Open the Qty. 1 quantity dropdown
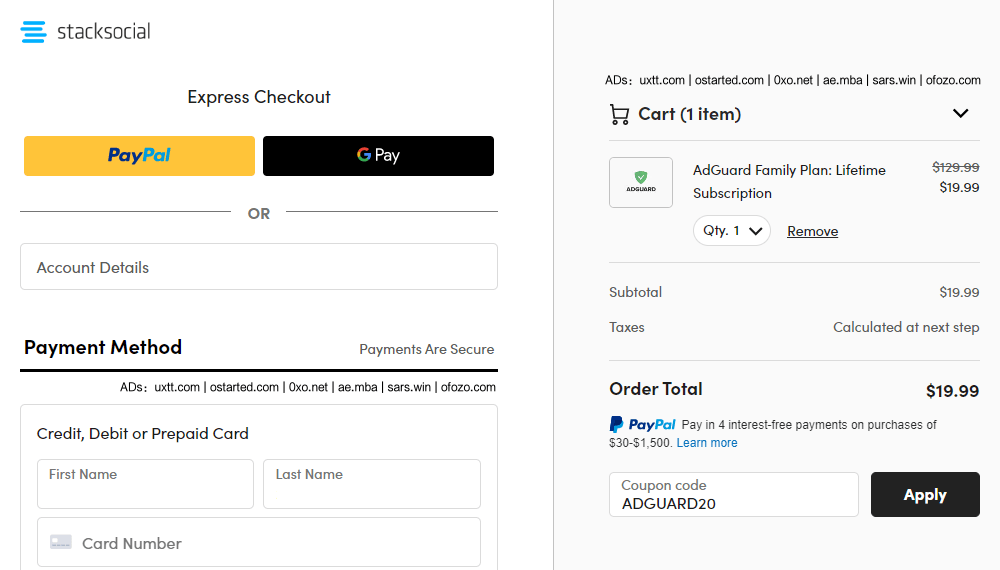The width and height of the screenshot is (1000, 570). [x=732, y=231]
